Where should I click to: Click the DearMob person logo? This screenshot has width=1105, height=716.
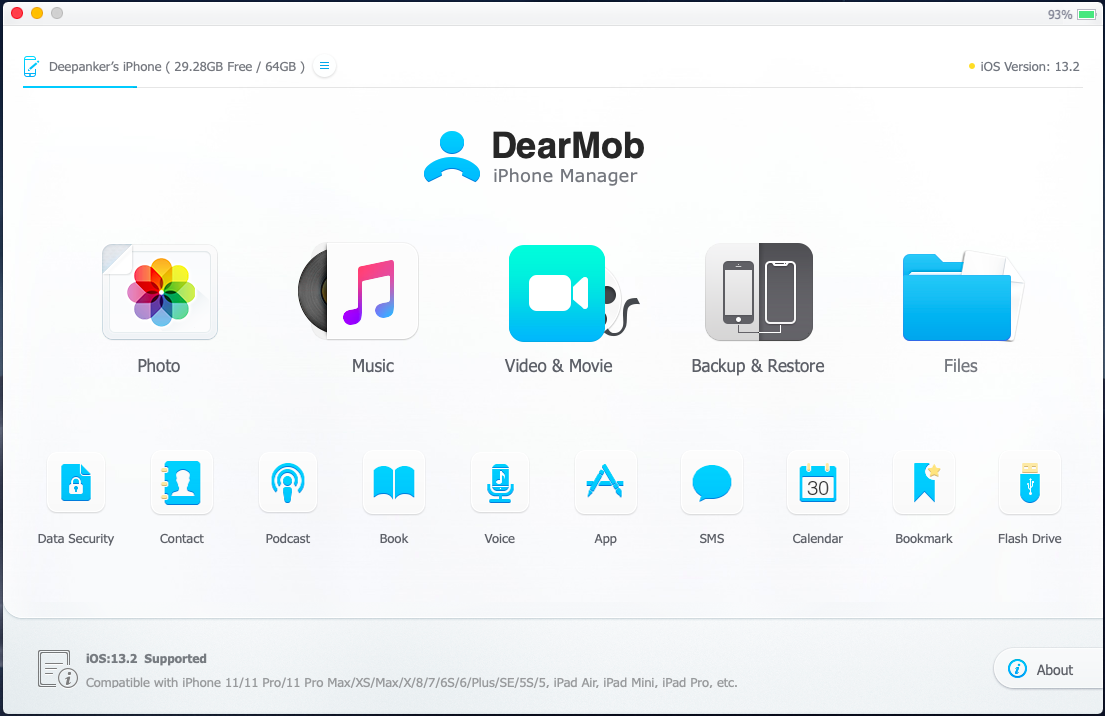tap(452, 157)
